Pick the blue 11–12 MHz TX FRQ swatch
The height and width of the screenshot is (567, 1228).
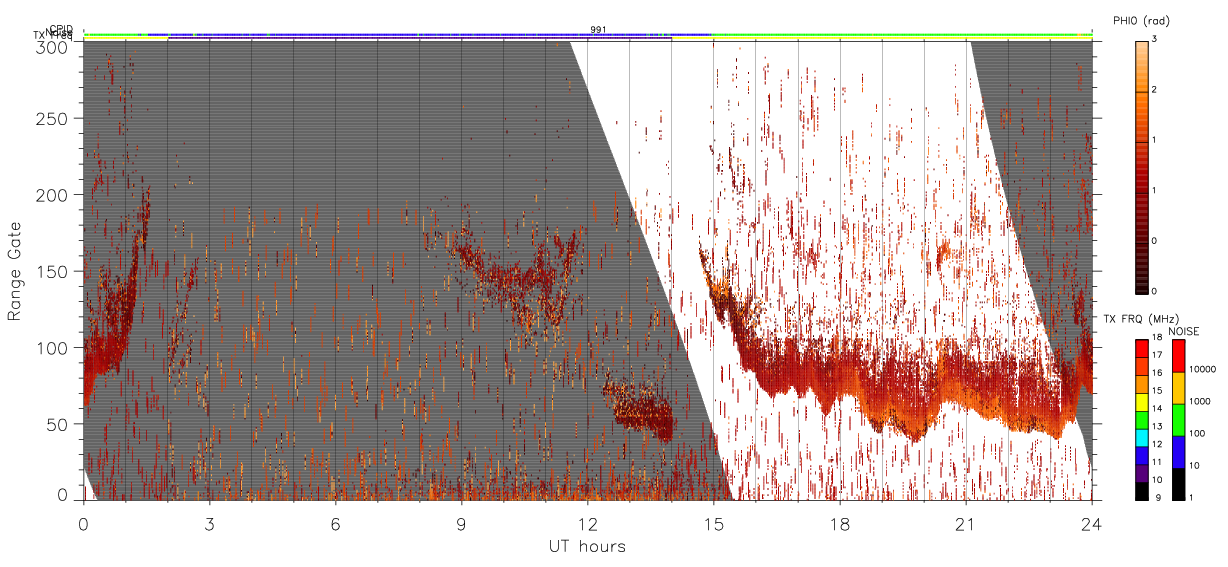click(x=1142, y=456)
